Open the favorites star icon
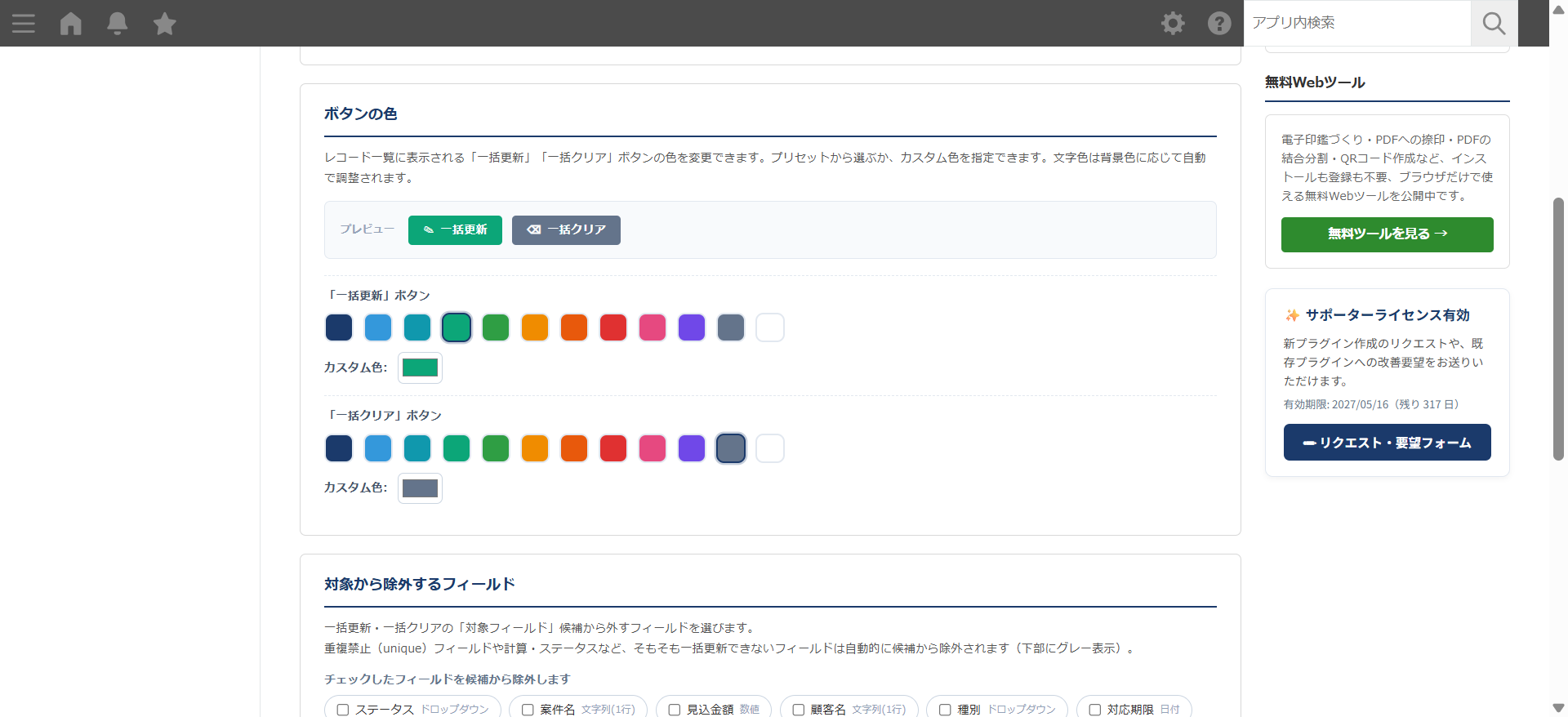Viewport: 1568px width, 717px height. [x=165, y=23]
